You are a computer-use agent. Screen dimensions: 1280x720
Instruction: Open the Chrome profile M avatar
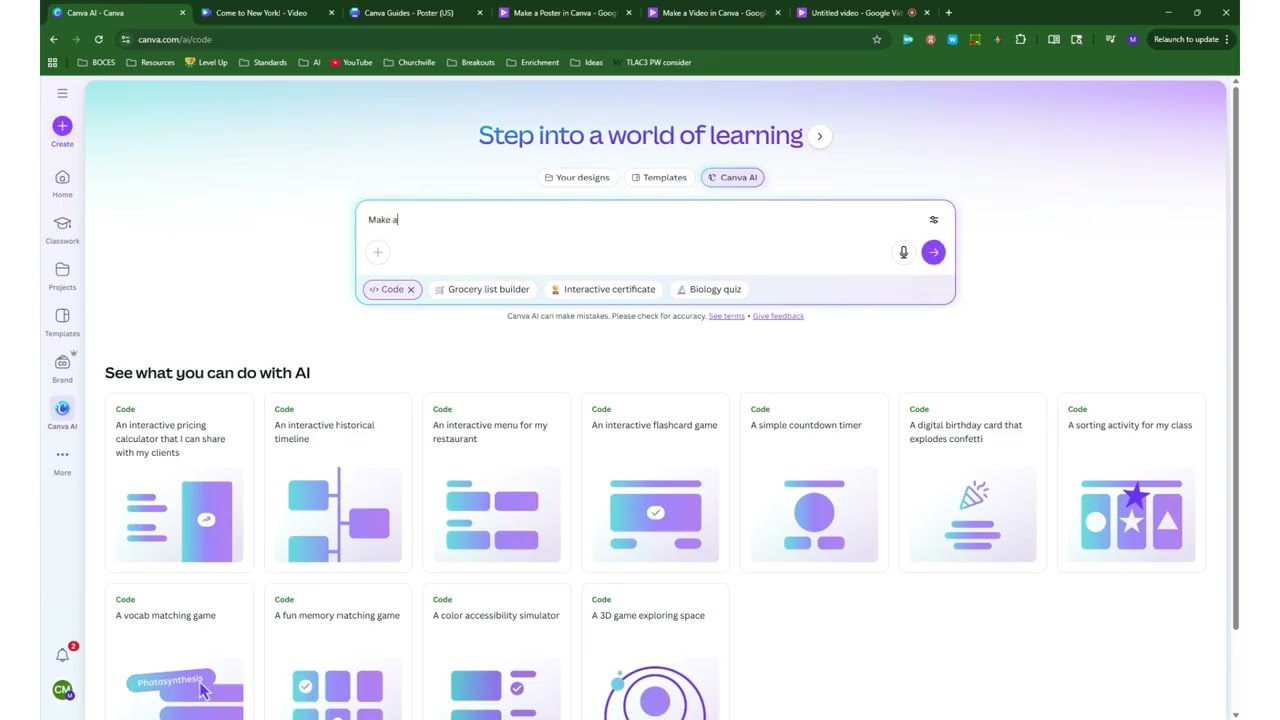1132,39
